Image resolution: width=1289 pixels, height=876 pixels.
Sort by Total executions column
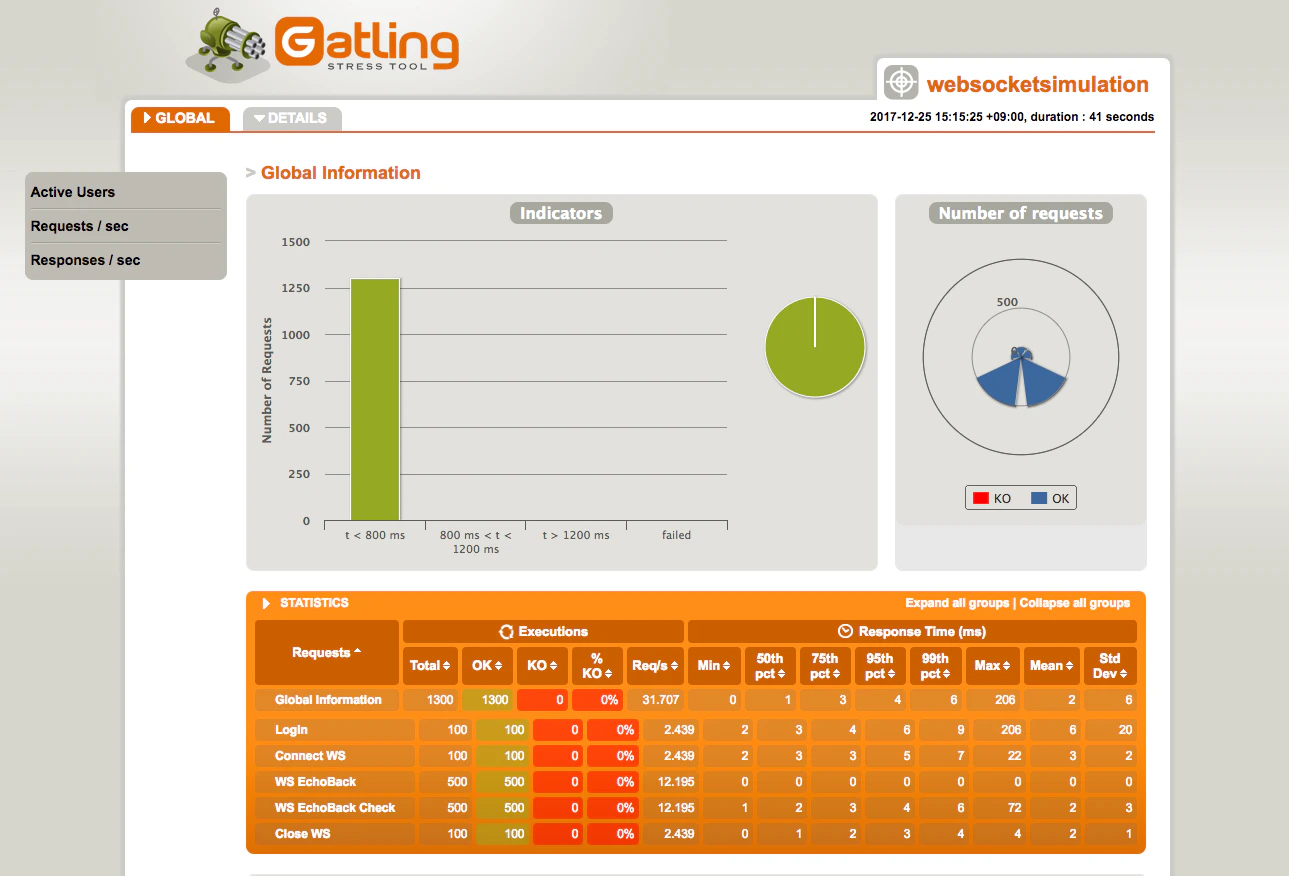coord(430,666)
